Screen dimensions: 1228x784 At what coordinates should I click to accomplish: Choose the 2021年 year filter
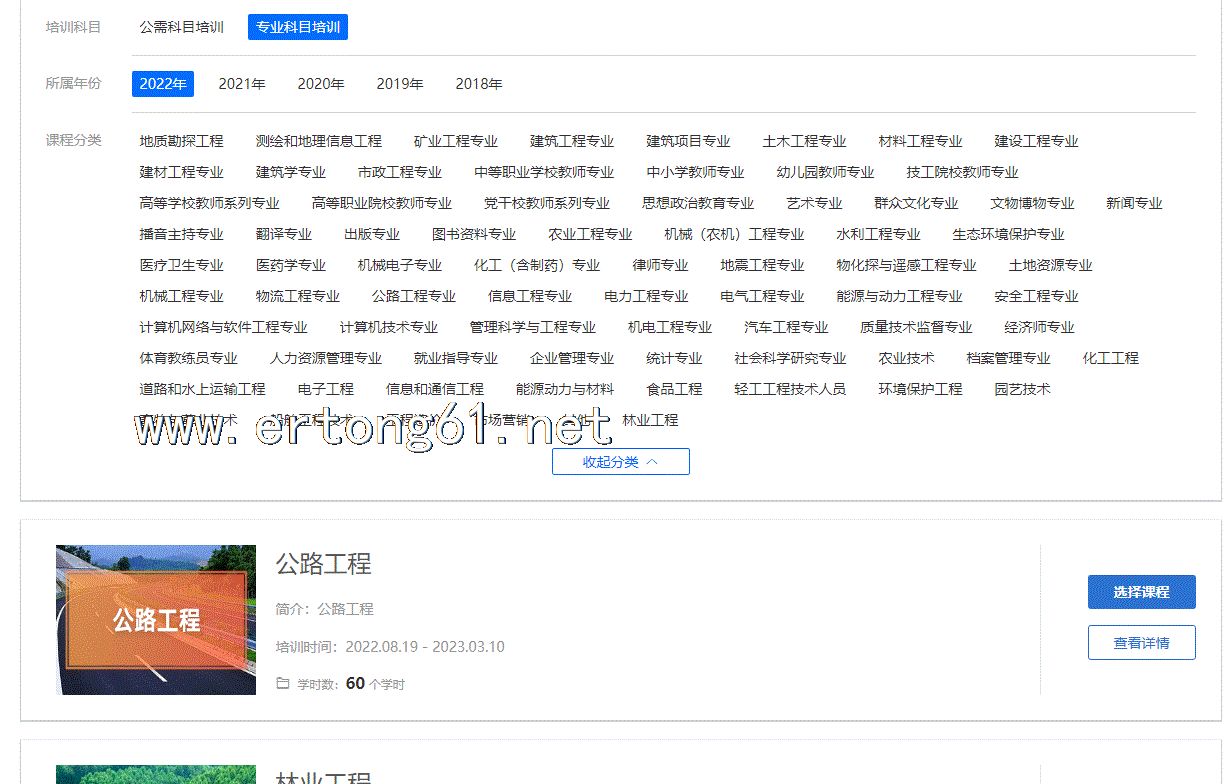click(x=242, y=84)
